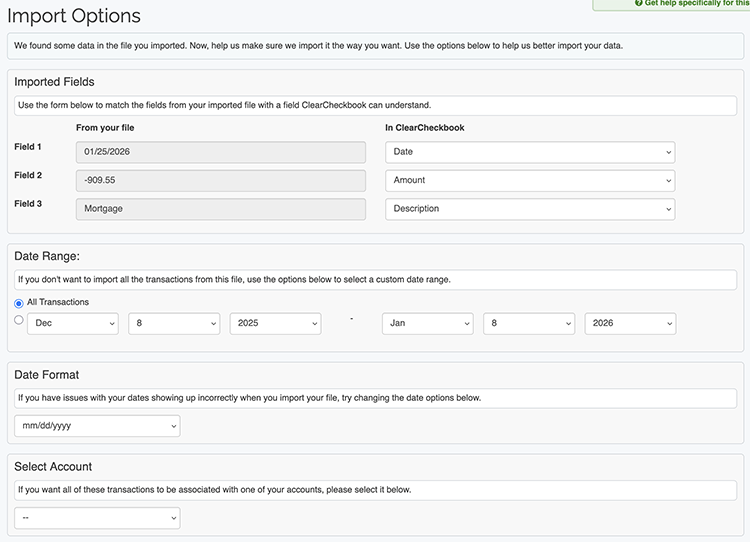The image size is (750, 542).
Task: Select the All Transactions radio button
Action: click(19, 303)
